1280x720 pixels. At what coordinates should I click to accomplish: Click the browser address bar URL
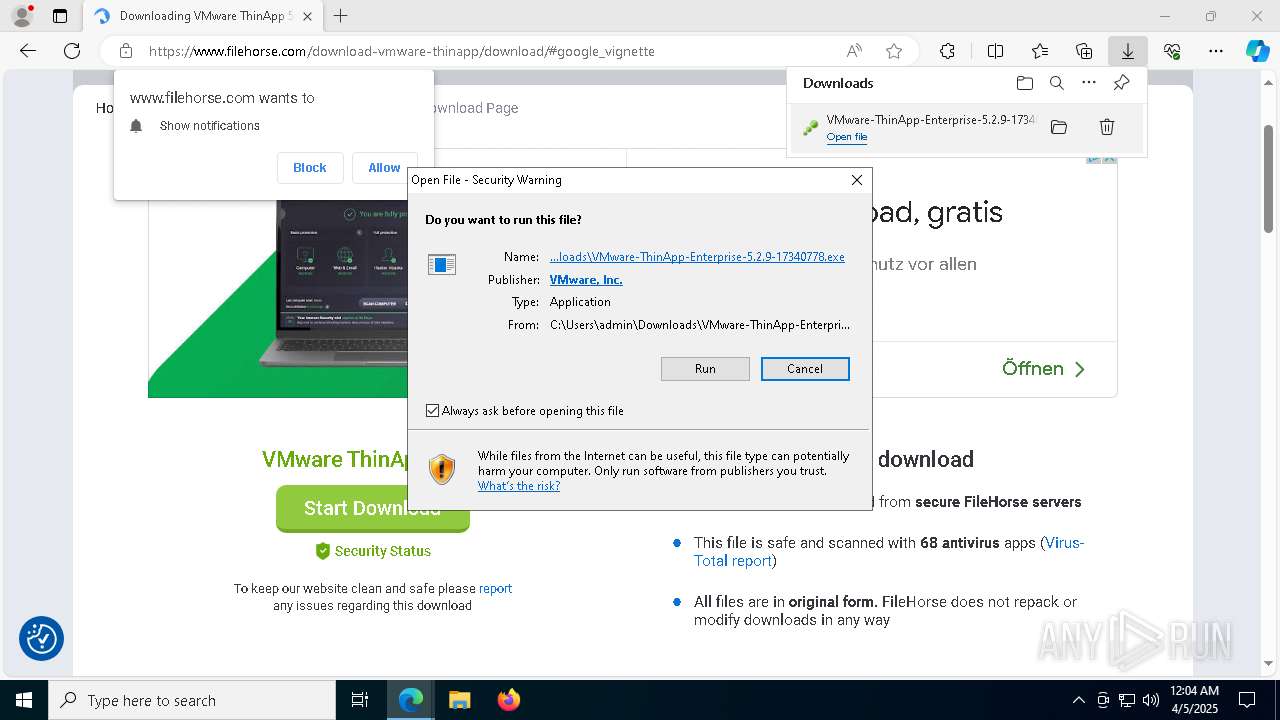pyautogui.click(x=402, y=51)
